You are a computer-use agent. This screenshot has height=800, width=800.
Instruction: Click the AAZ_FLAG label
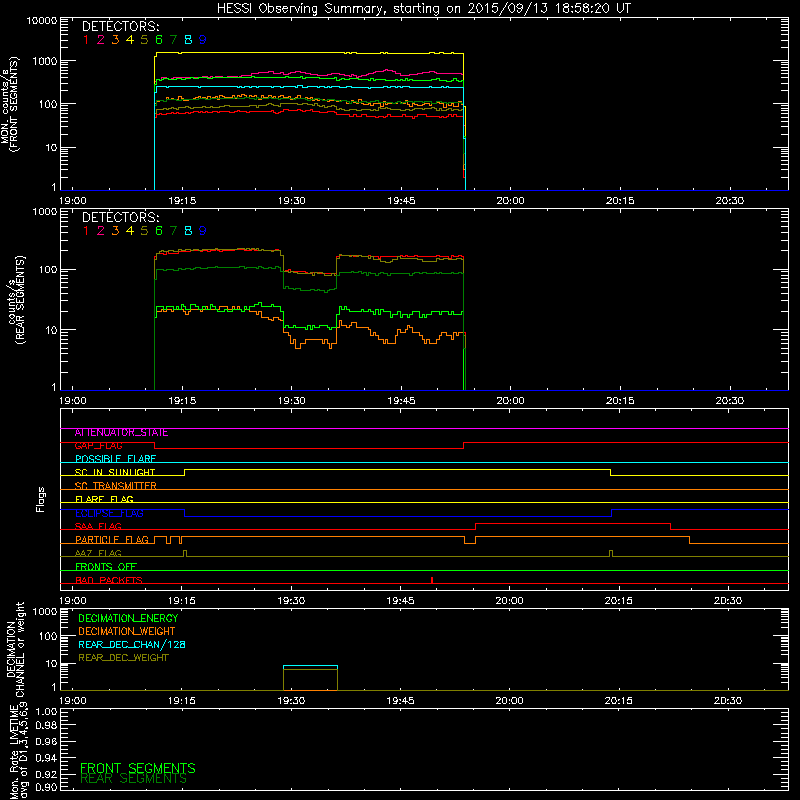tap(98, 553)
